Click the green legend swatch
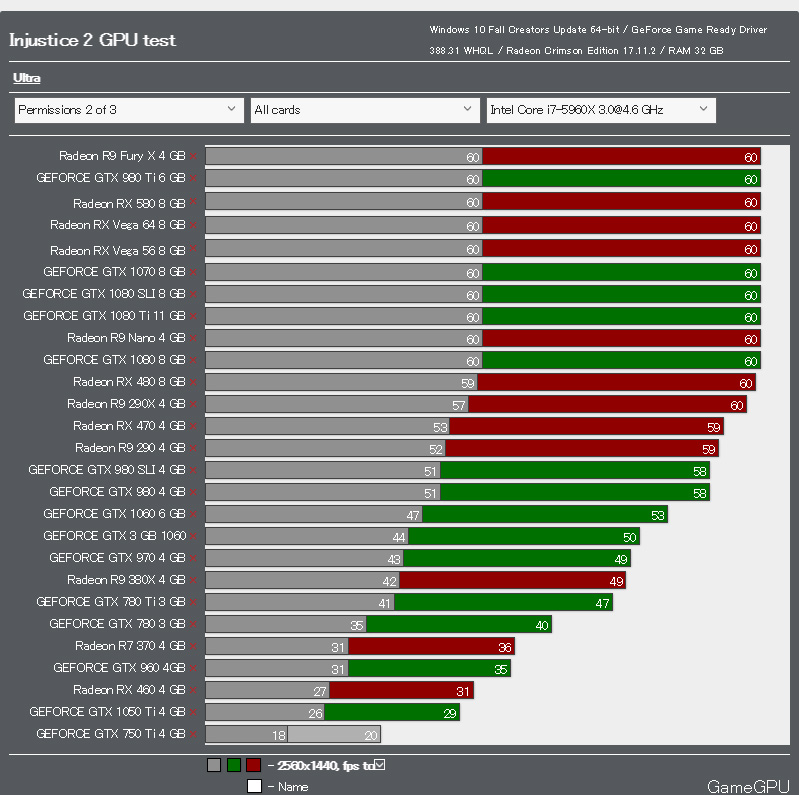This screenshot has height=795, width=799. (x=234, y=765)
